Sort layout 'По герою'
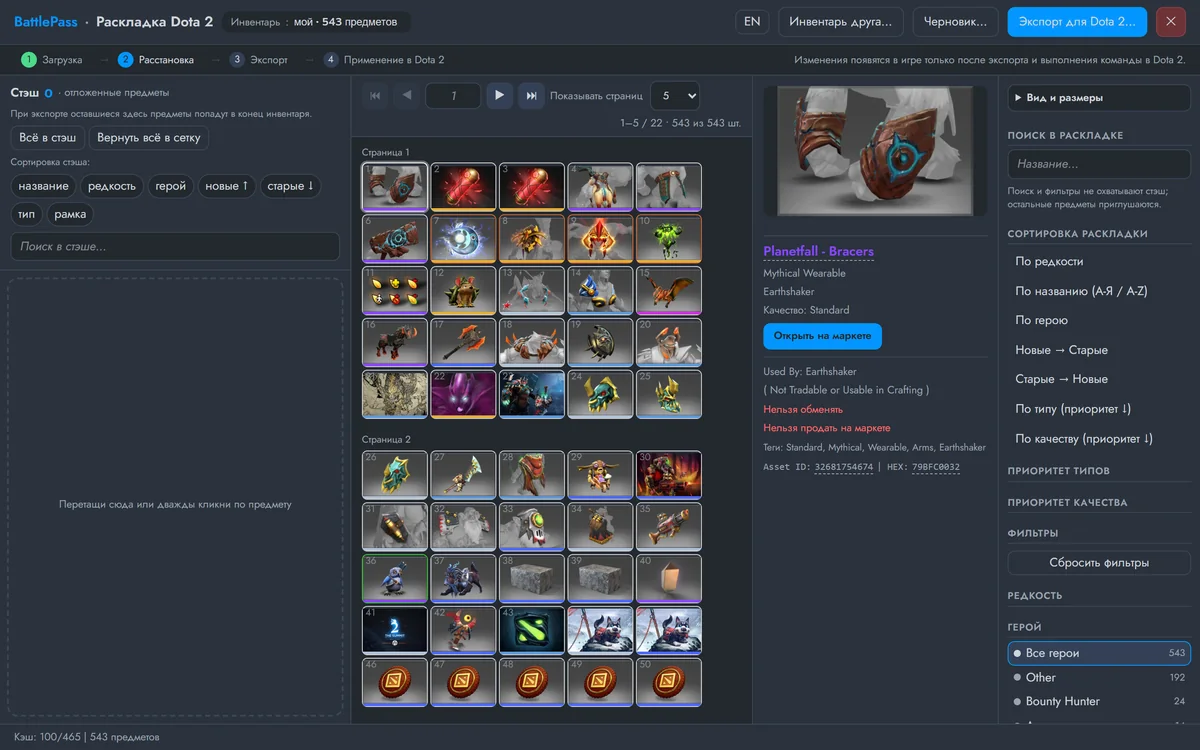 (1099, 320)
